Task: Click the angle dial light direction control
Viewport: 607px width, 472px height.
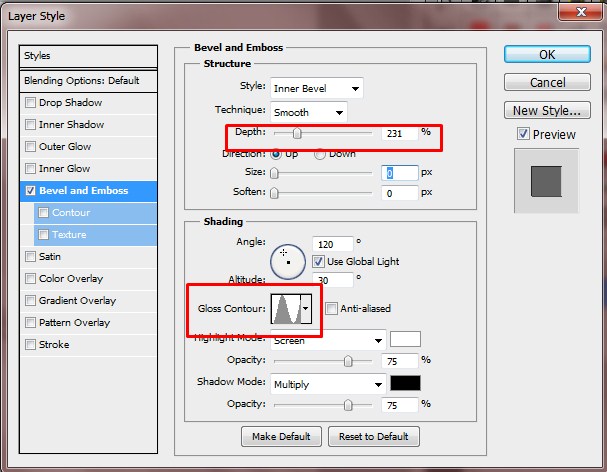Action: [288, 262]
